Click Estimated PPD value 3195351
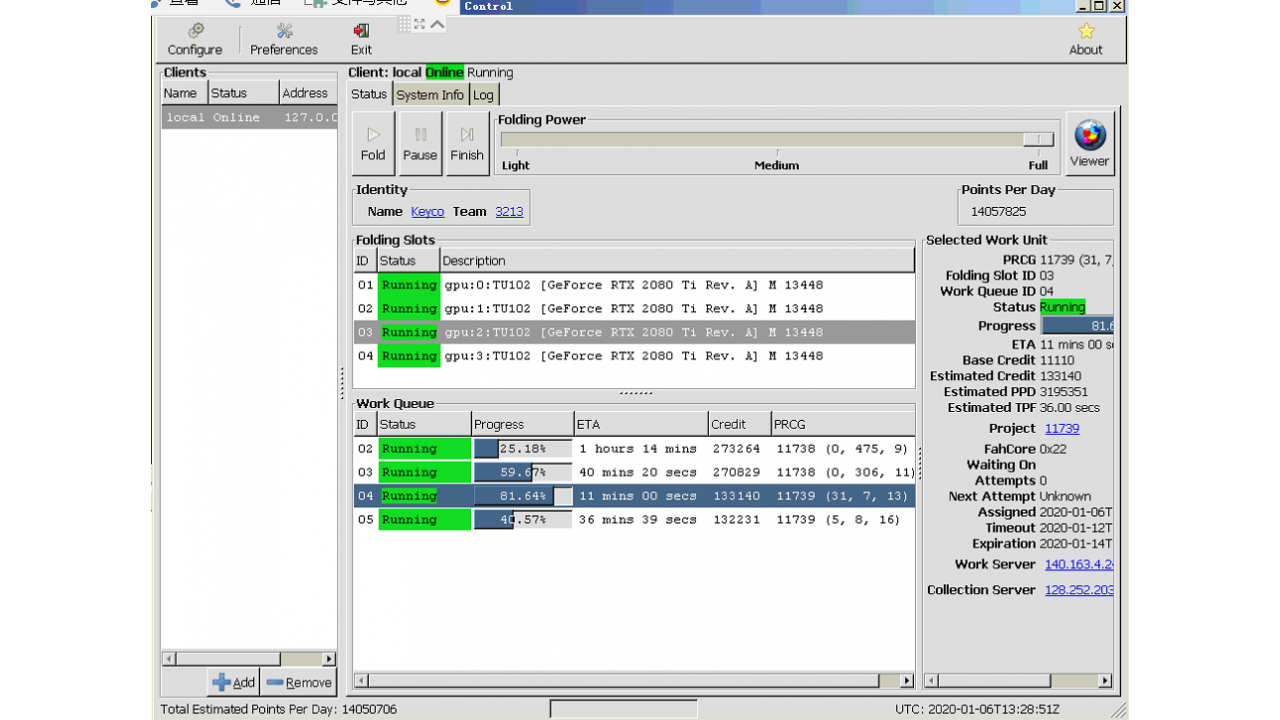1280x720 pixels. tap(1064, 392)
